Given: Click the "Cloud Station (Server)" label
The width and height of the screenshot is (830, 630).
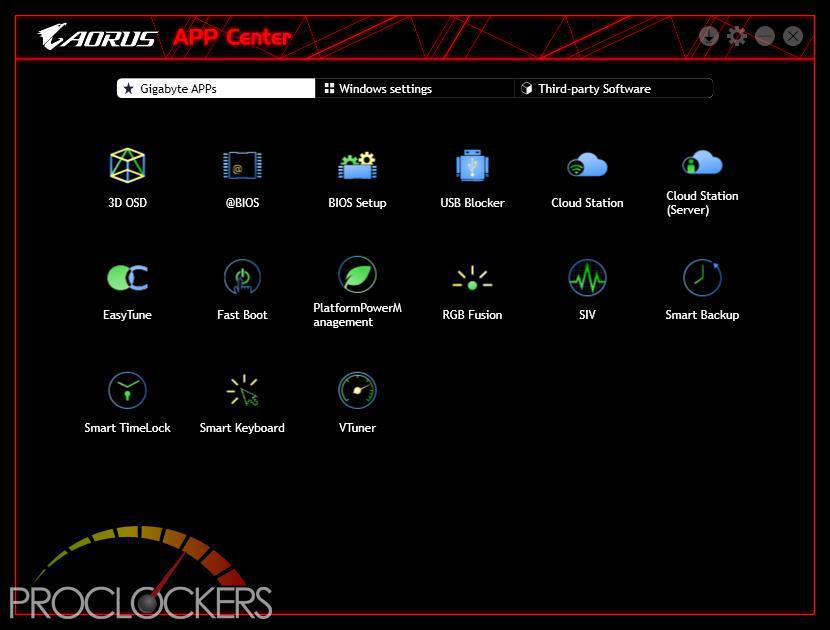Looking at the screenshot, I should point(702,203).
